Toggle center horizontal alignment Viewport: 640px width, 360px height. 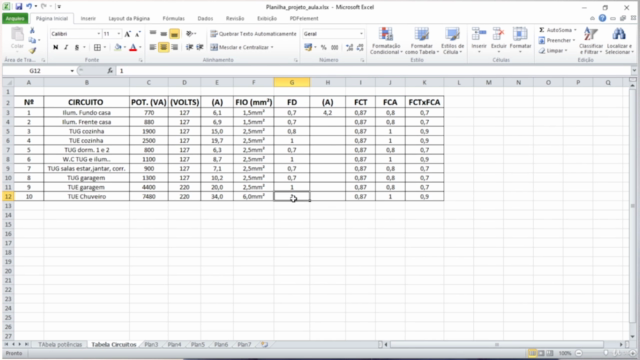tap(163, 47)
